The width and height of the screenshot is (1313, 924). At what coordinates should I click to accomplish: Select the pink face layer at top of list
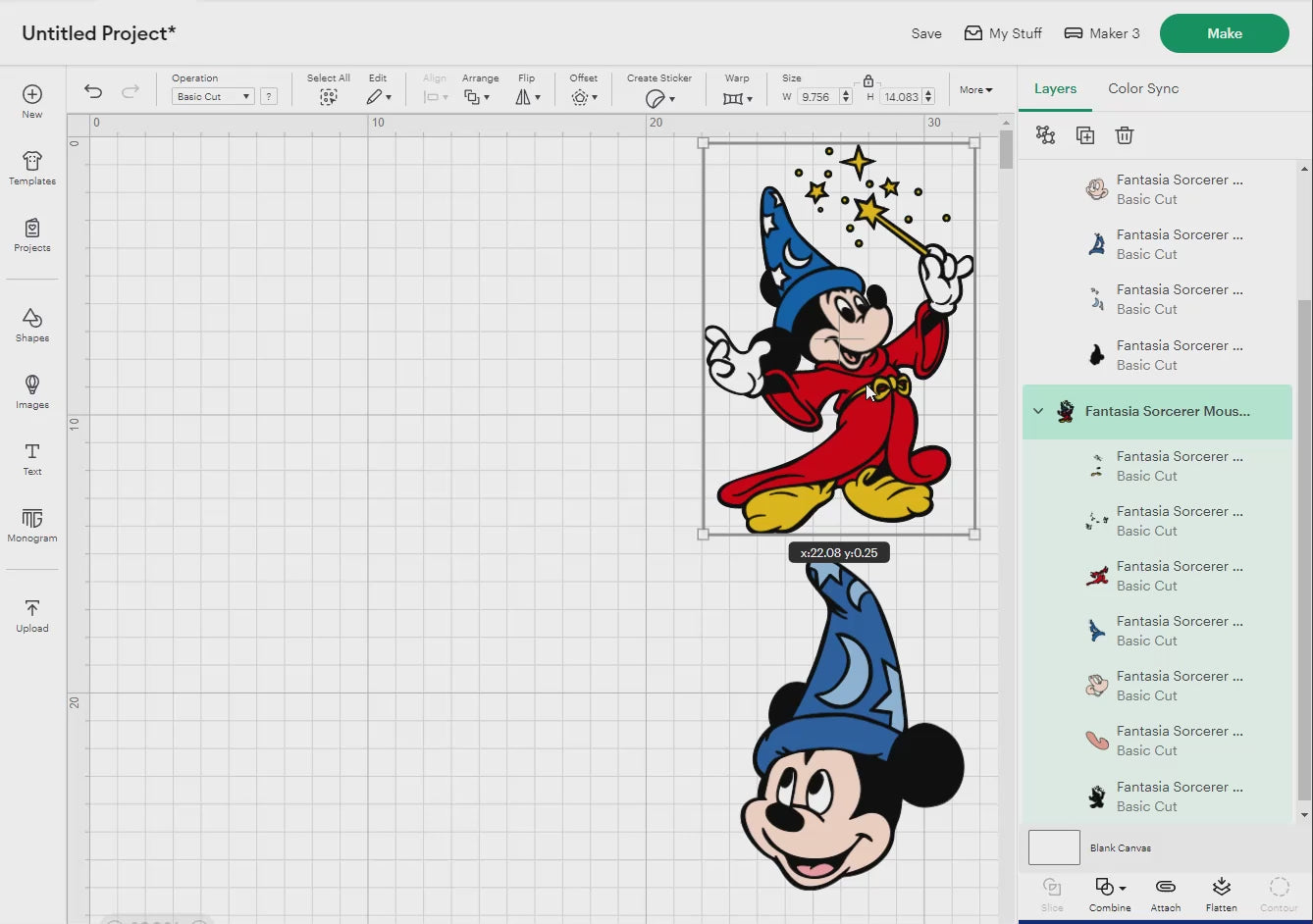(x=1157, y=189)
